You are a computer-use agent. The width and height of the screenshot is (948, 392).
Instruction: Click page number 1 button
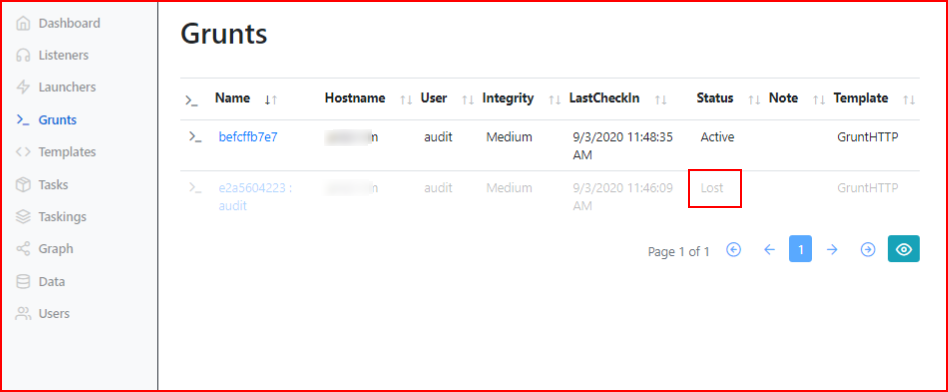point(800,249)
